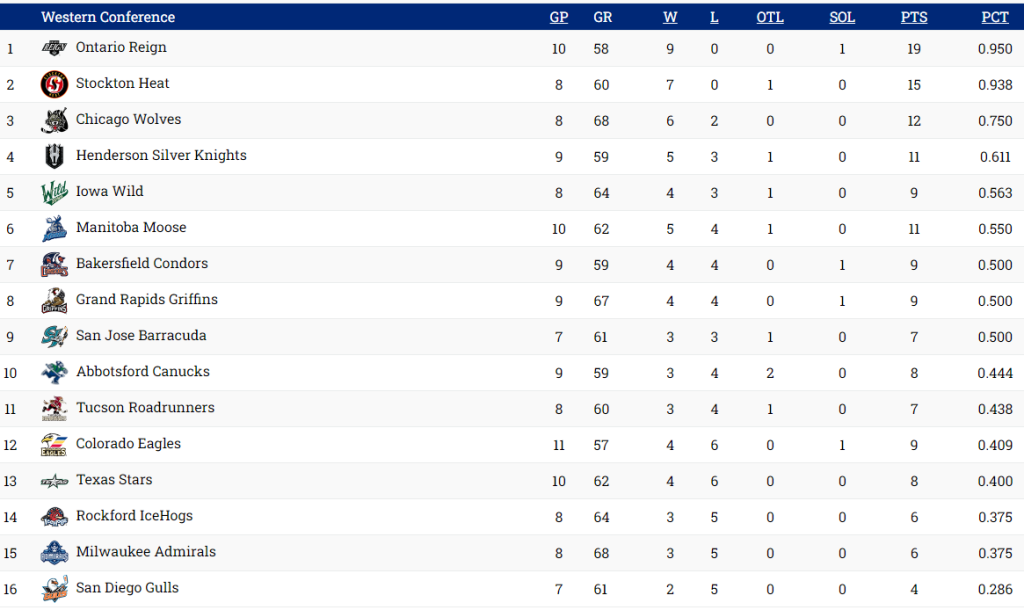Sort by the OTL column header
This screenshot has height=610, width=1024.
[x=770, y=17]
